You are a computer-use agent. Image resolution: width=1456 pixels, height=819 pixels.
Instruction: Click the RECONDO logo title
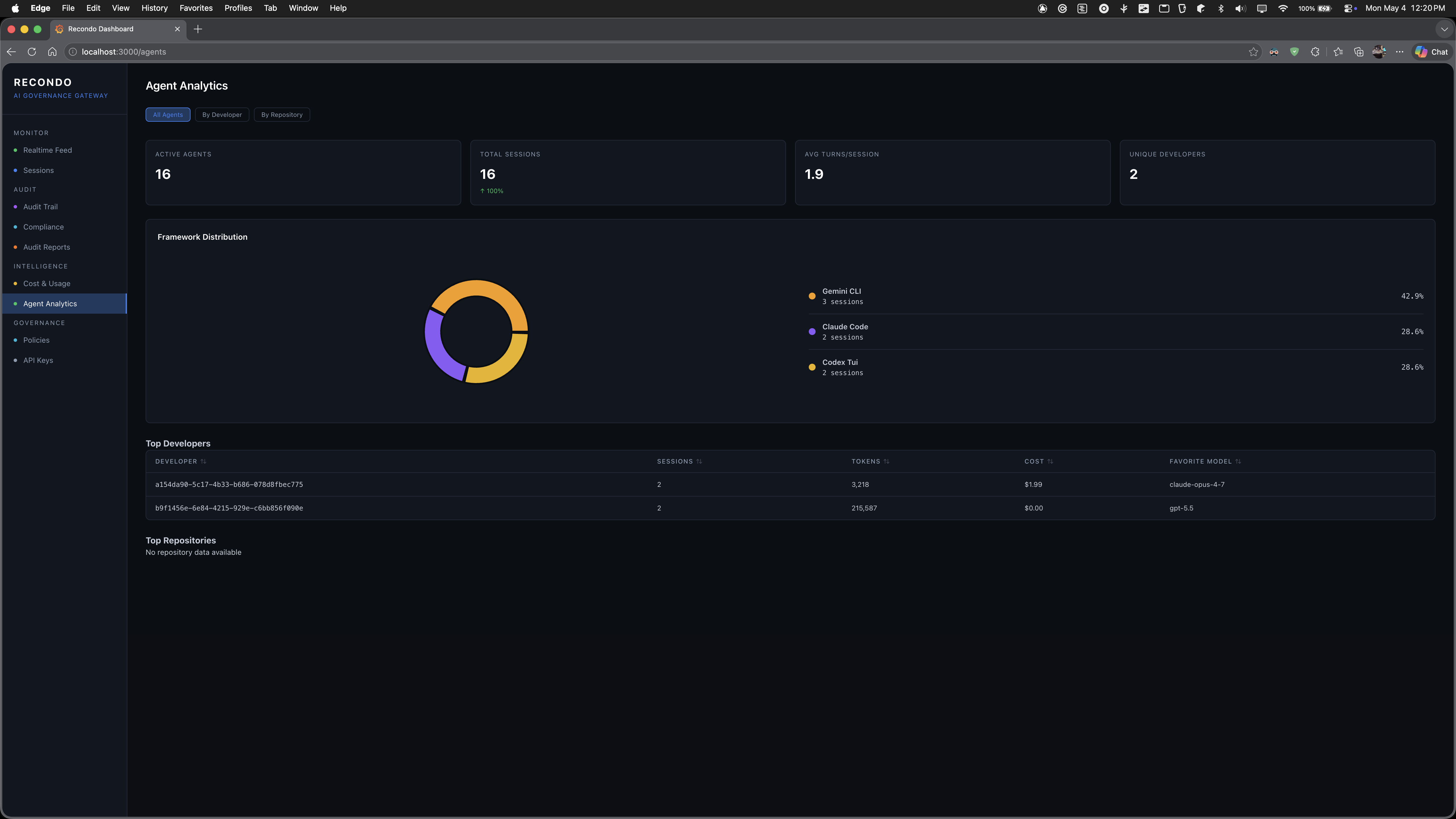[x=43, y=82]
